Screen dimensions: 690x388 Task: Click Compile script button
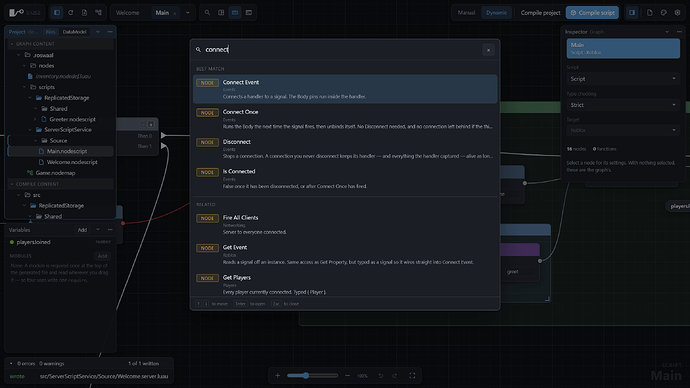point(592,13)
